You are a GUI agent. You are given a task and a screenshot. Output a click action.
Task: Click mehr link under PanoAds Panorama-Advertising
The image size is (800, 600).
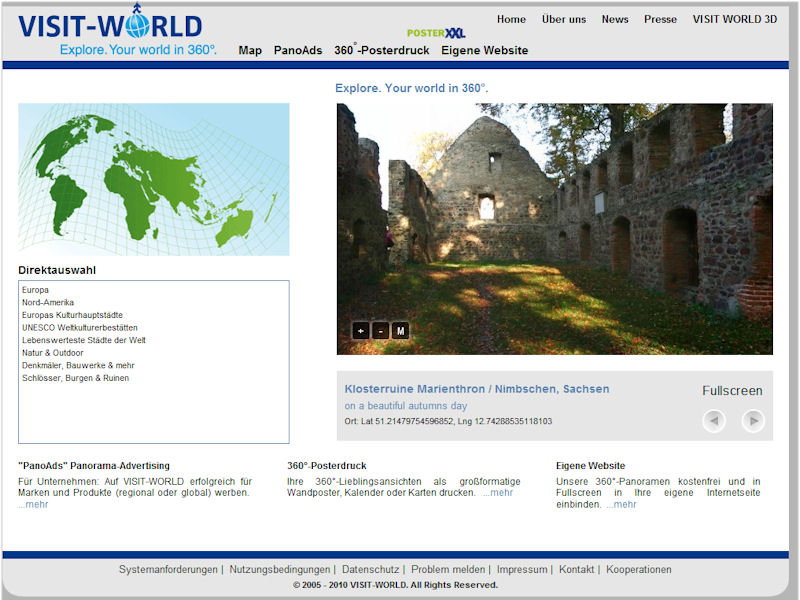point(33,505)
